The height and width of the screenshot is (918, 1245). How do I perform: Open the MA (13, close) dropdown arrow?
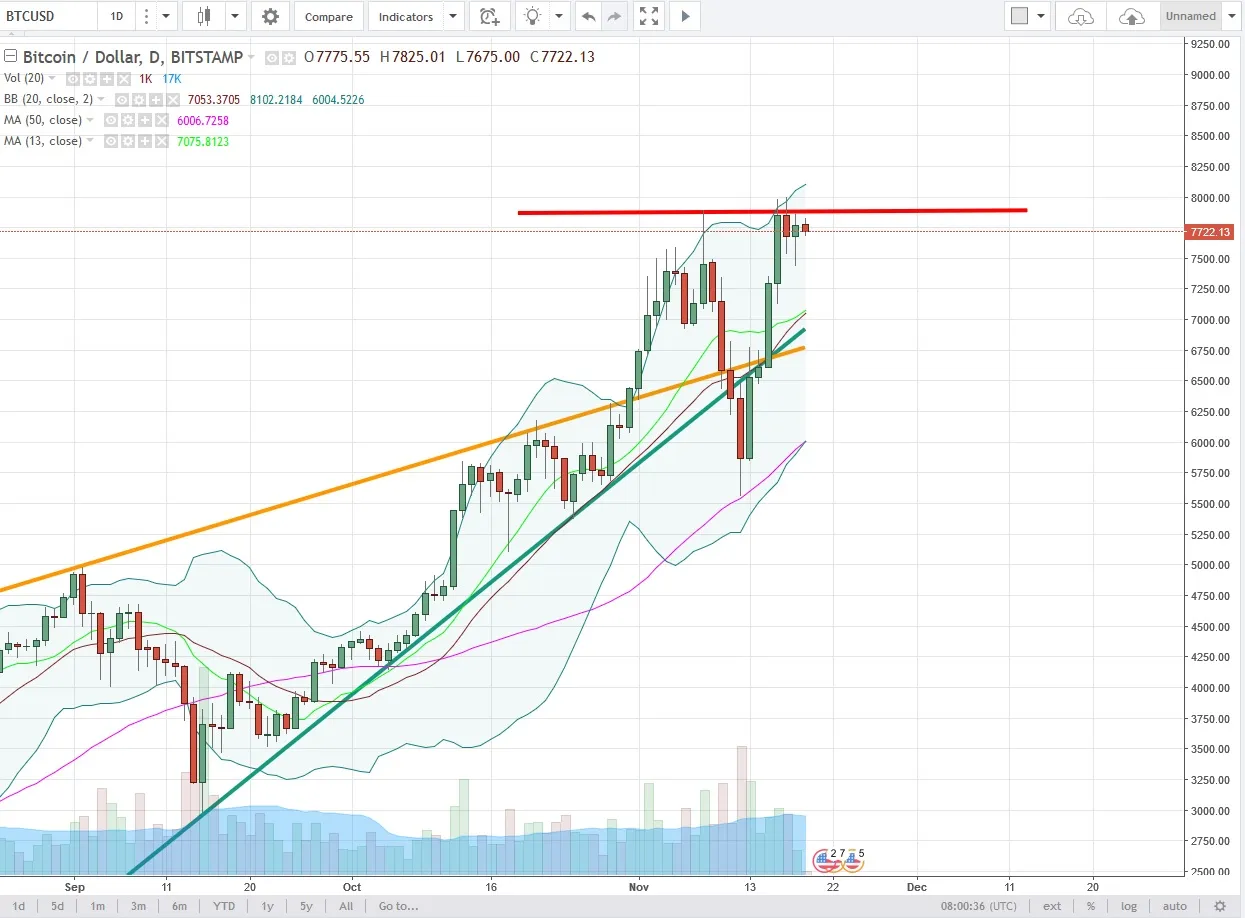point(91,141)
